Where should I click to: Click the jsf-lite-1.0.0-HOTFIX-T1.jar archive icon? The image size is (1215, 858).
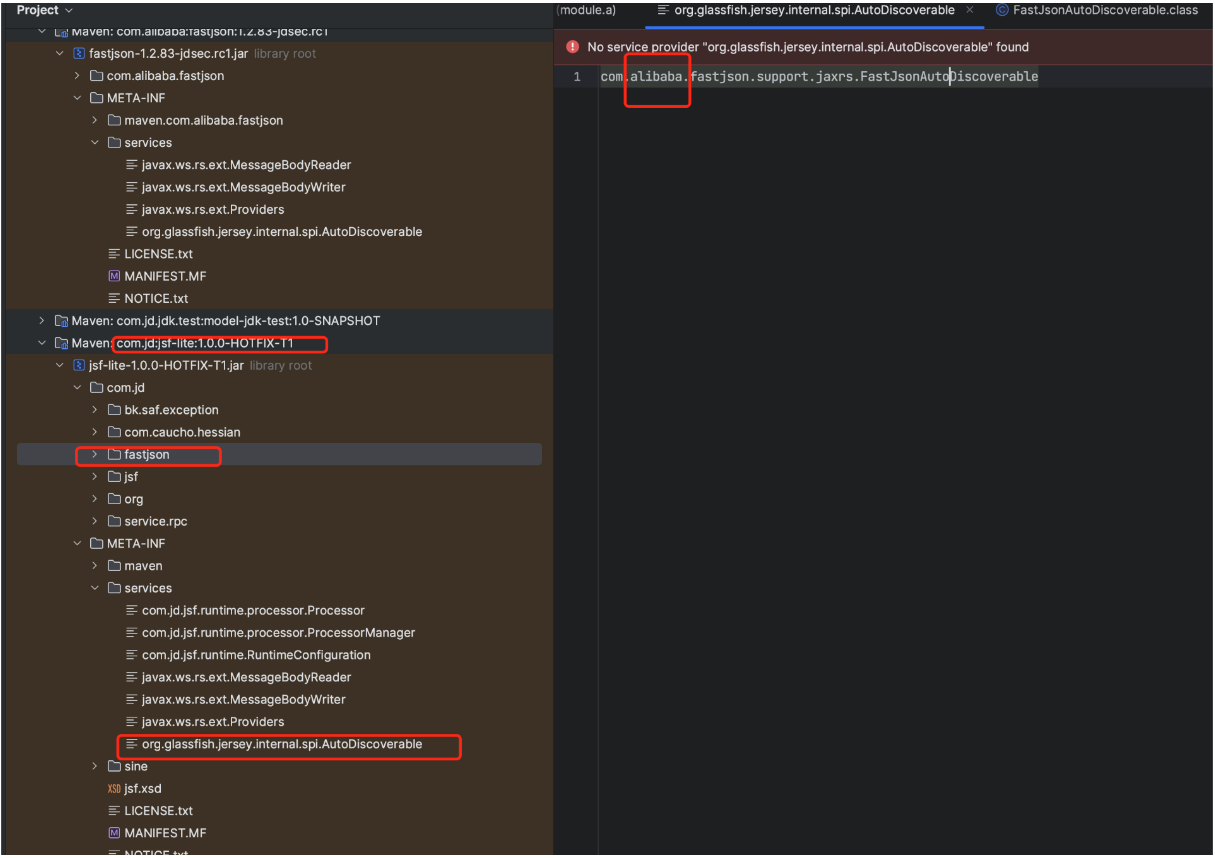click(x=78, y=365)
